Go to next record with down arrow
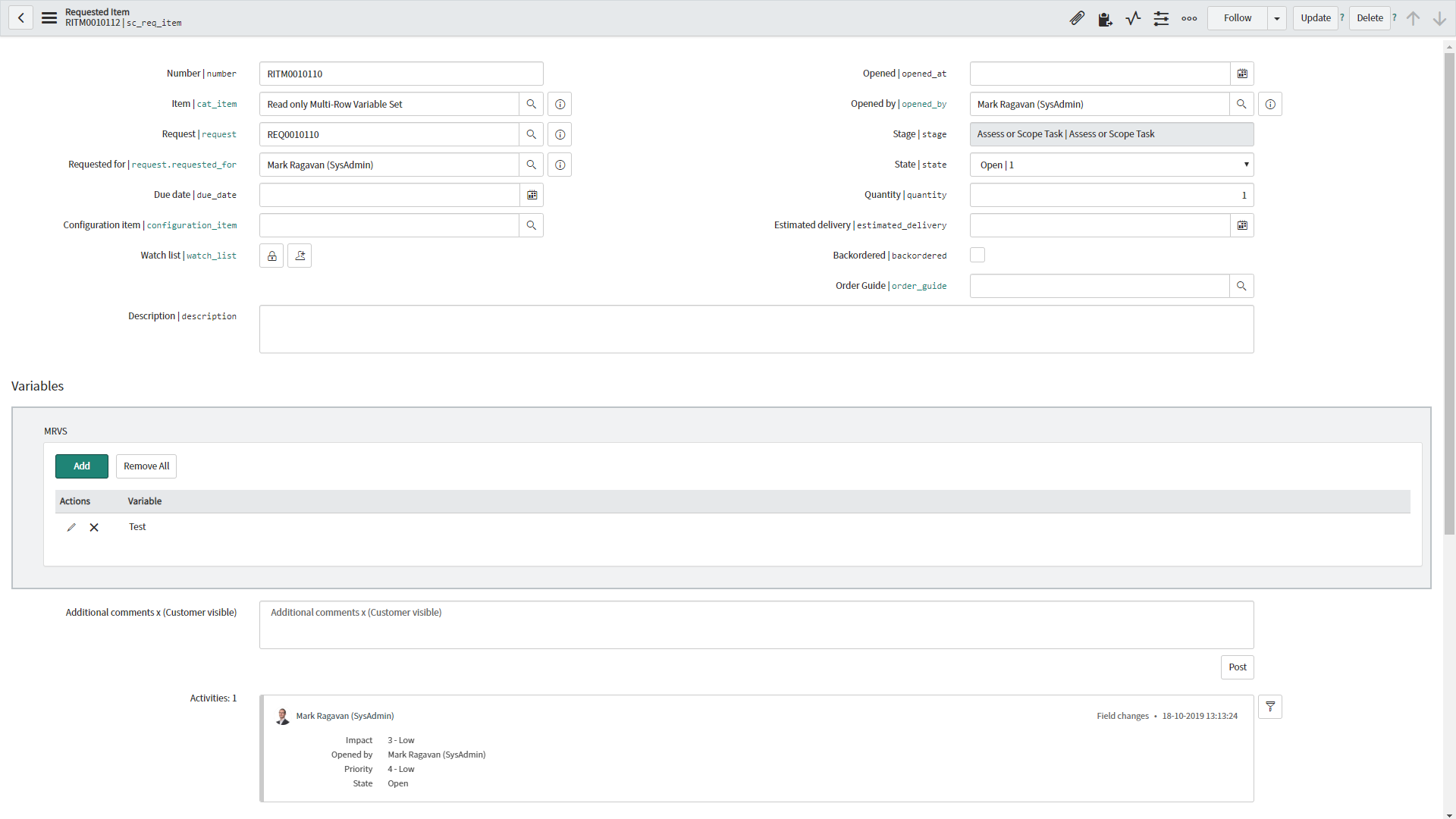Viewport: 1456px width, 819px height. click(x=1439, y=18)
